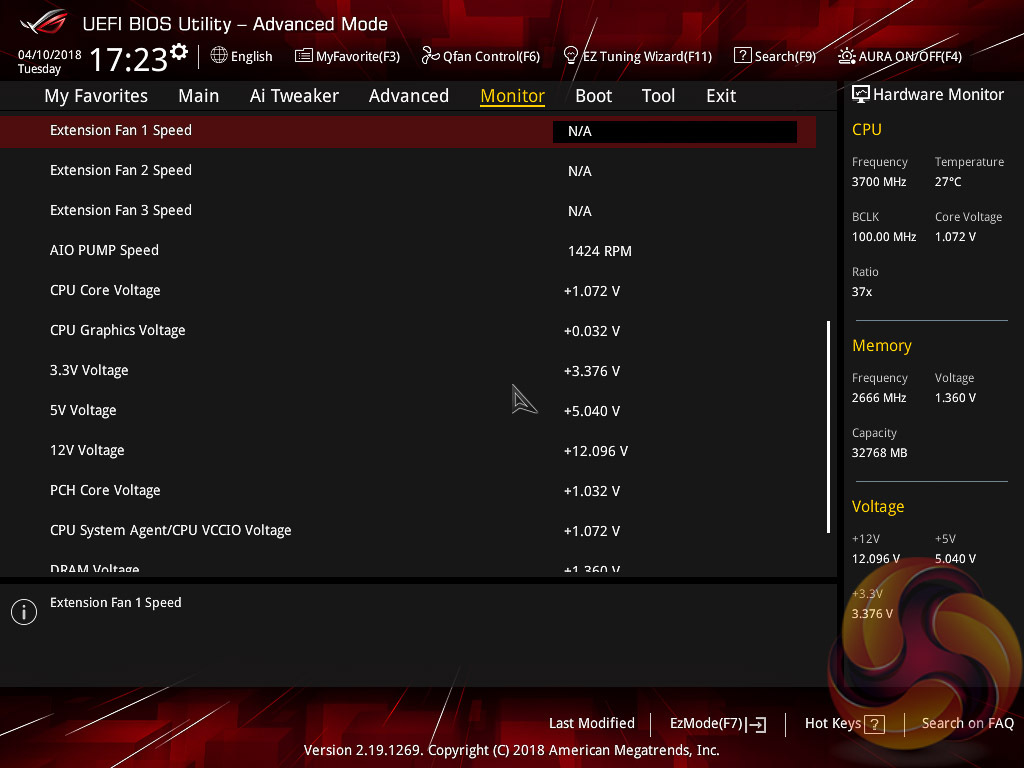The height and width of the screenshot is (768, 1024).
Task: Click the info circle icon
Action: (x=24, y=612)
